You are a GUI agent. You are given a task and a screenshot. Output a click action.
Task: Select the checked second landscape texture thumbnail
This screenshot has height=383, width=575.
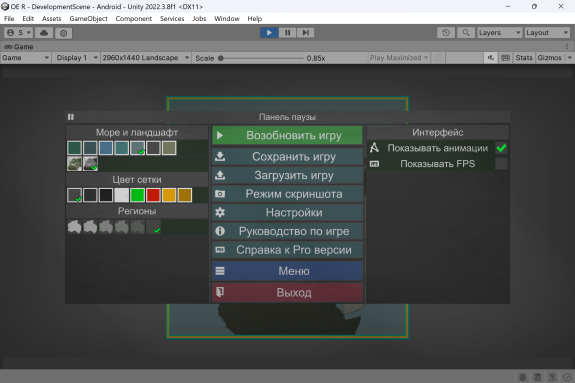[90, 164]
